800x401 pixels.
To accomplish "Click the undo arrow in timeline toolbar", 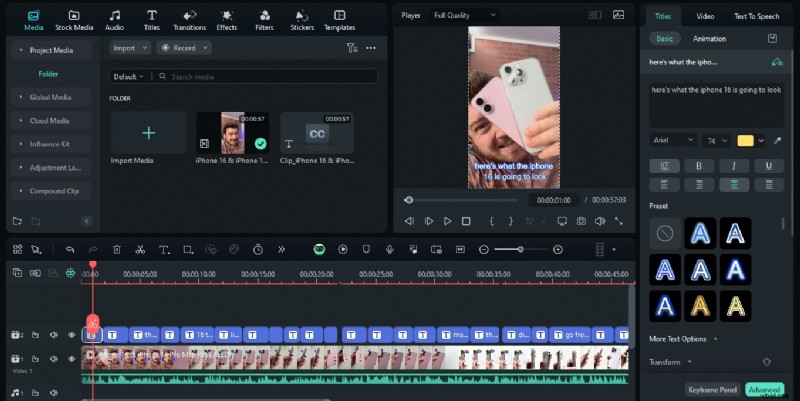I will (x=70, y=249).
